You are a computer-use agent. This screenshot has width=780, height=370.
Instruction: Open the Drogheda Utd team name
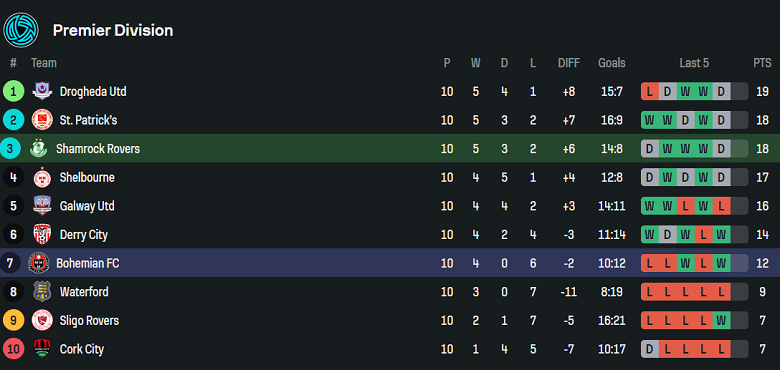93,92
